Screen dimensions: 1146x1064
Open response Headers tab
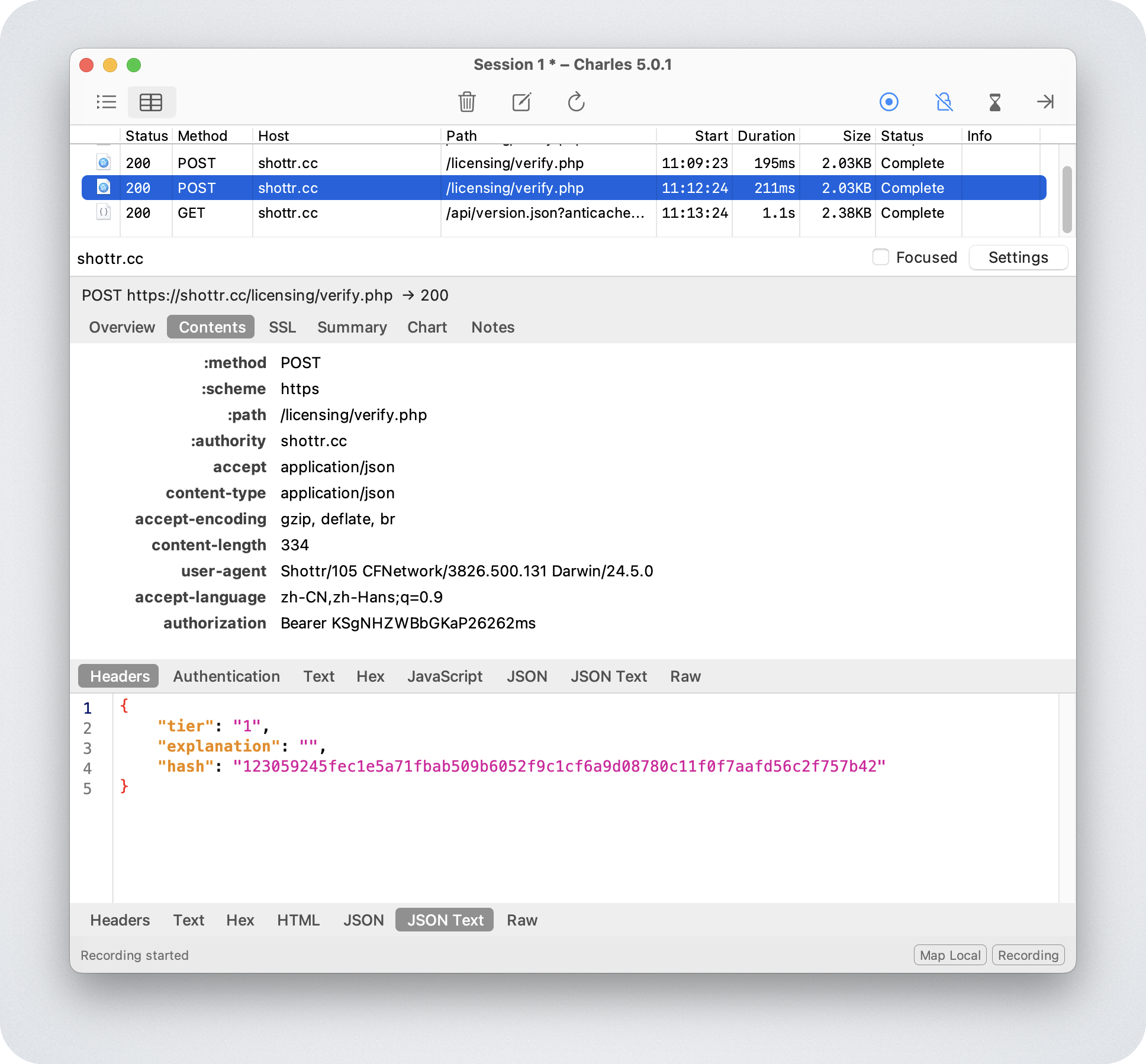click(x=120, y=920)
